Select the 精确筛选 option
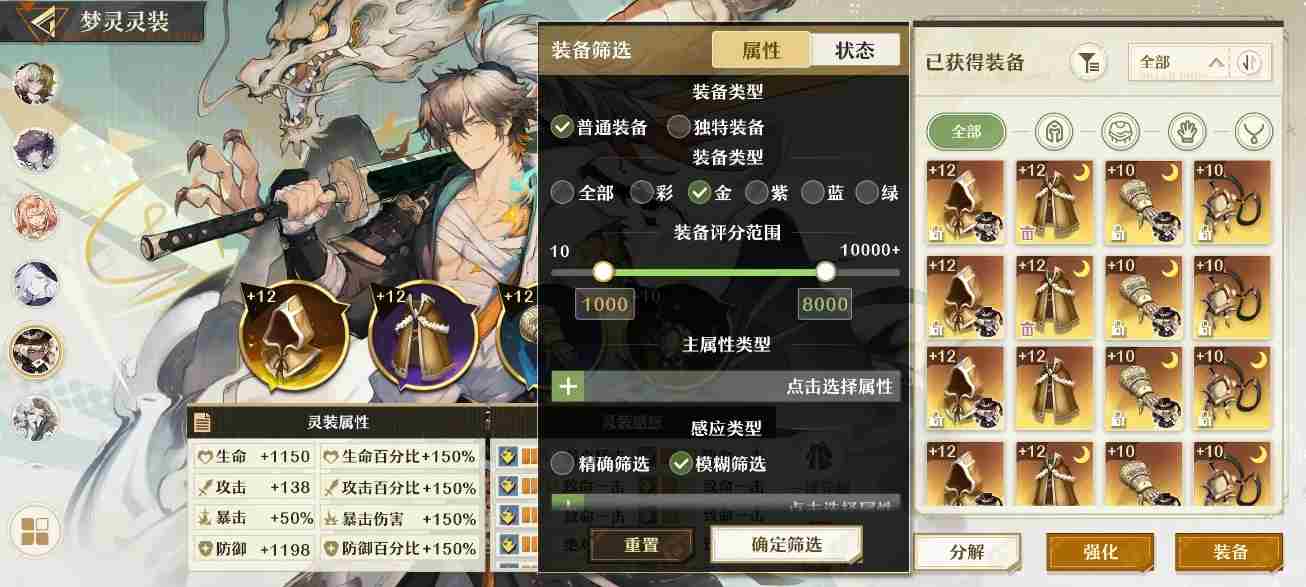The width and height of the screenshot is (1306, 587). pyautogui.click(x=600, y=463)
